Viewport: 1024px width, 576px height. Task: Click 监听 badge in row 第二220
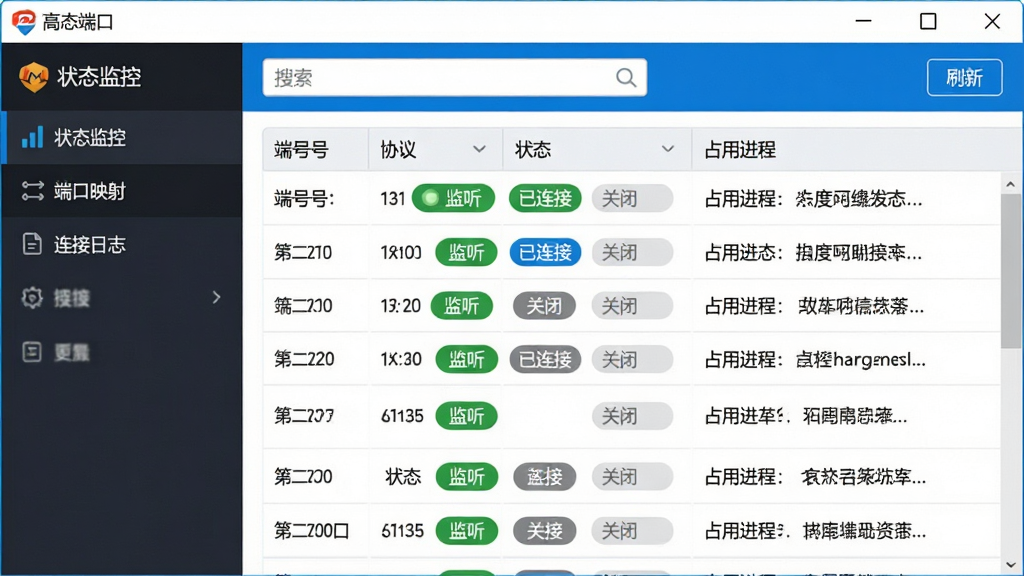(x=466, y=359)
